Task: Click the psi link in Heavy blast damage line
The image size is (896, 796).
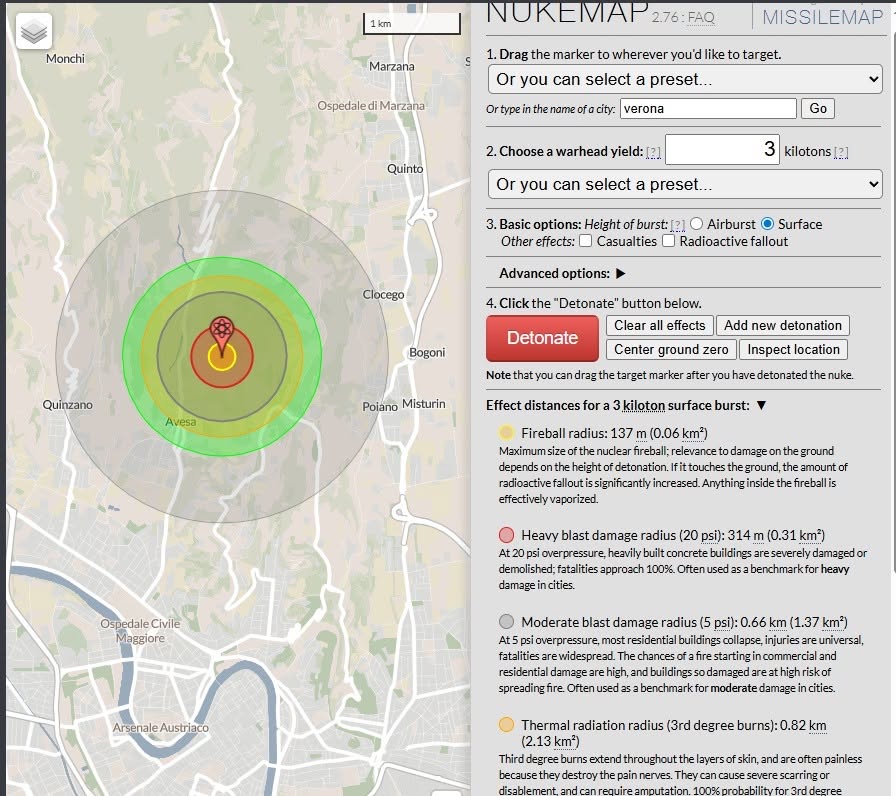Action: (x=709, y=535)
